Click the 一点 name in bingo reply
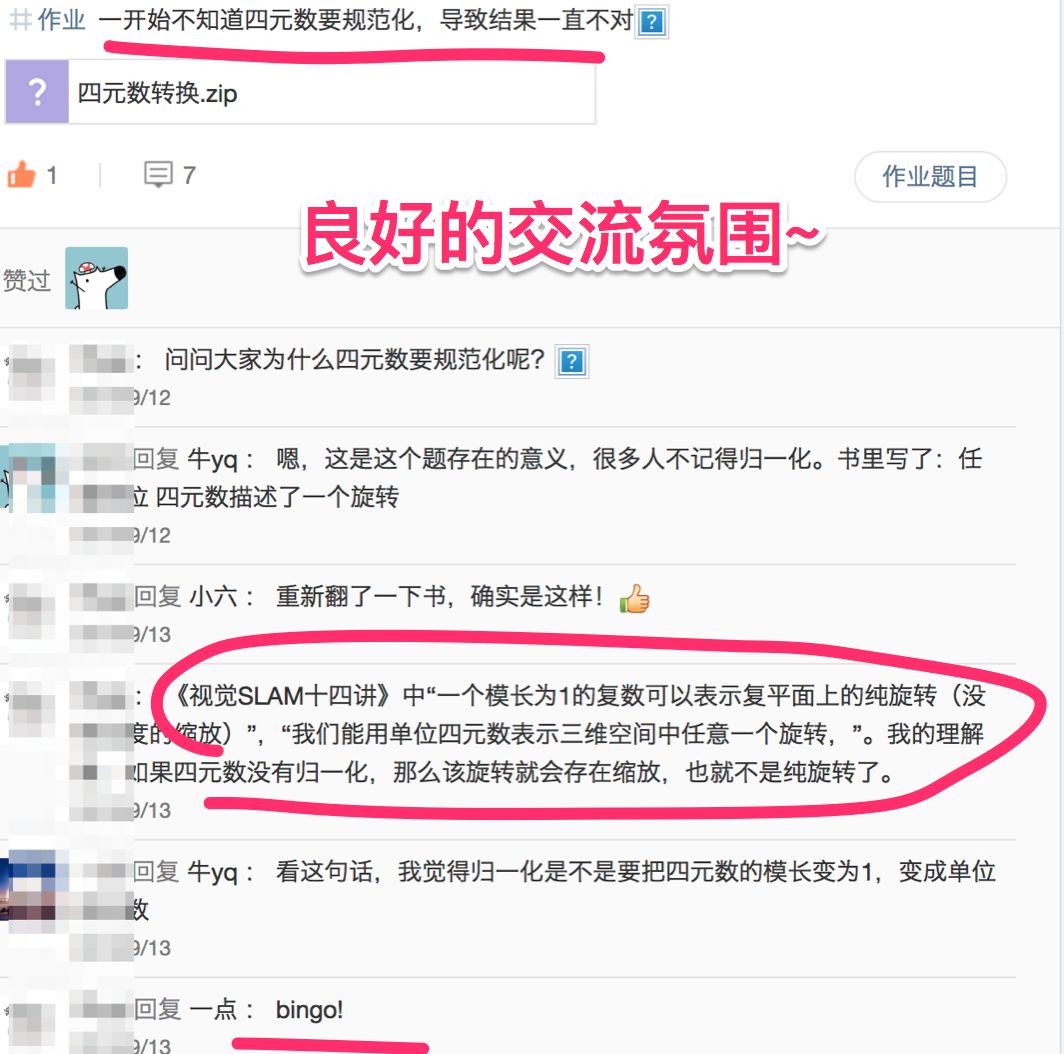Viewport: 1064px width, 1054px height. [x=212, y=1009]
